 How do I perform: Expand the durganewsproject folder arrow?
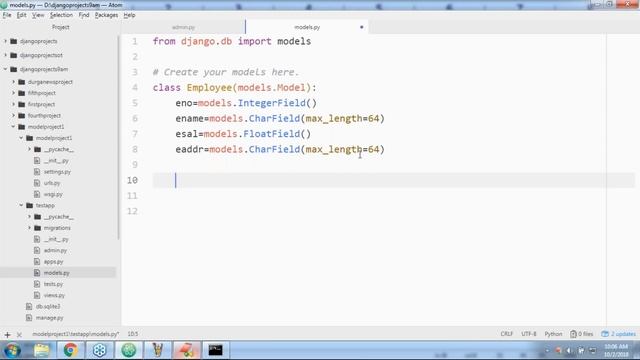(13, 82)
